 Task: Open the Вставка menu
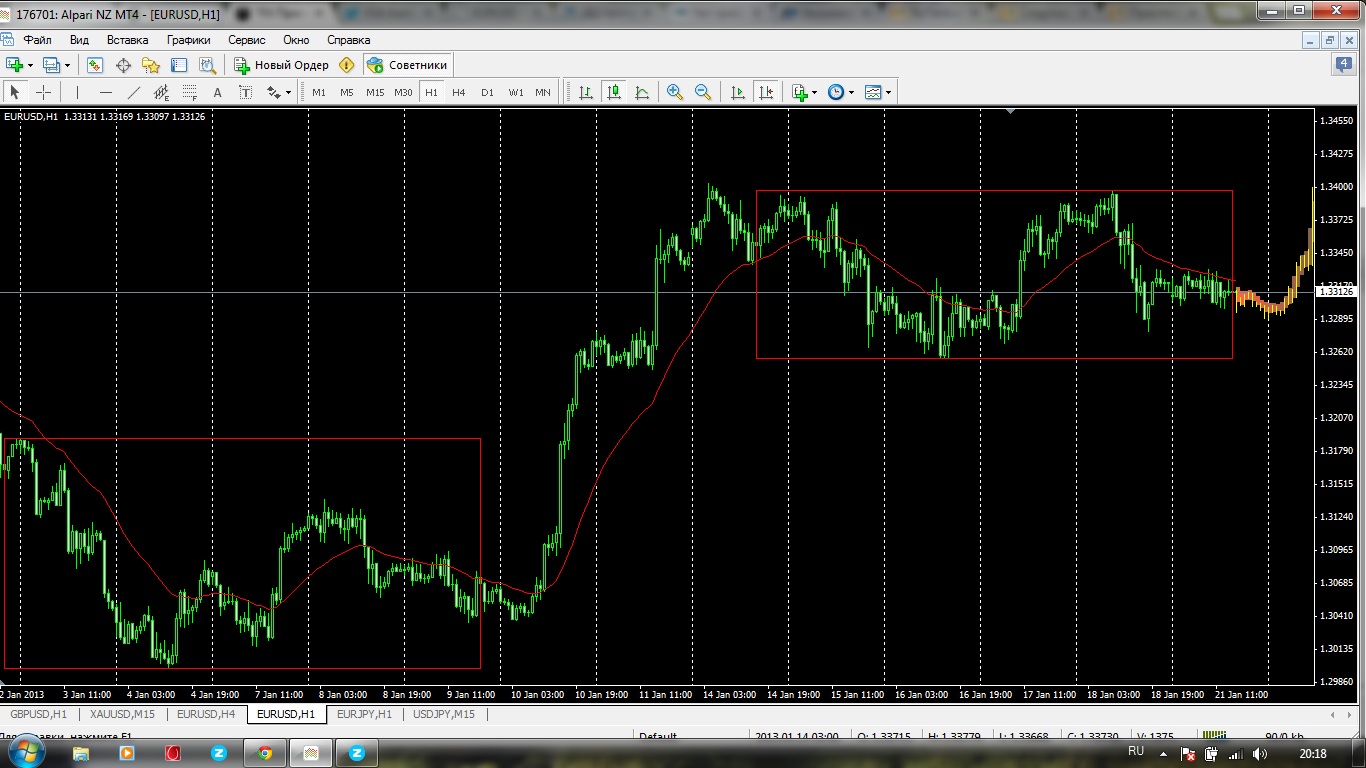[x=128, y=40]
